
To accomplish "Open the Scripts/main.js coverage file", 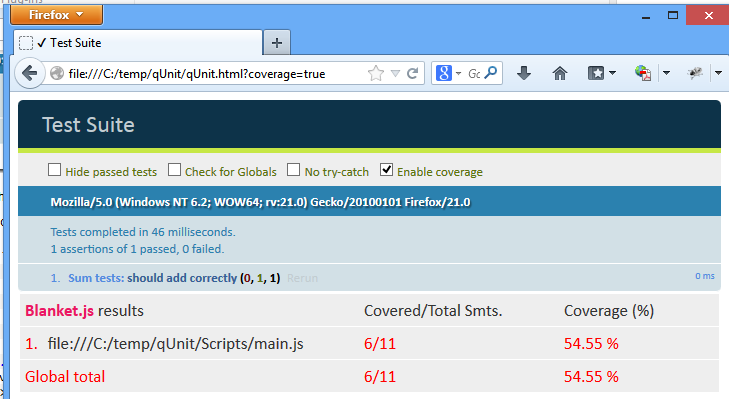I will 175,344.
